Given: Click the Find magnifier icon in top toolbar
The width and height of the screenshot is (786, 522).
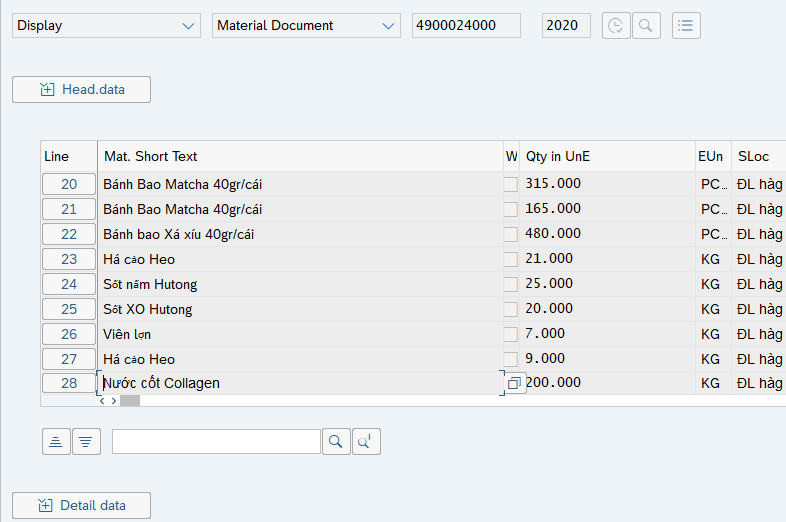Looking at the screenshot, I should [646, 26].
